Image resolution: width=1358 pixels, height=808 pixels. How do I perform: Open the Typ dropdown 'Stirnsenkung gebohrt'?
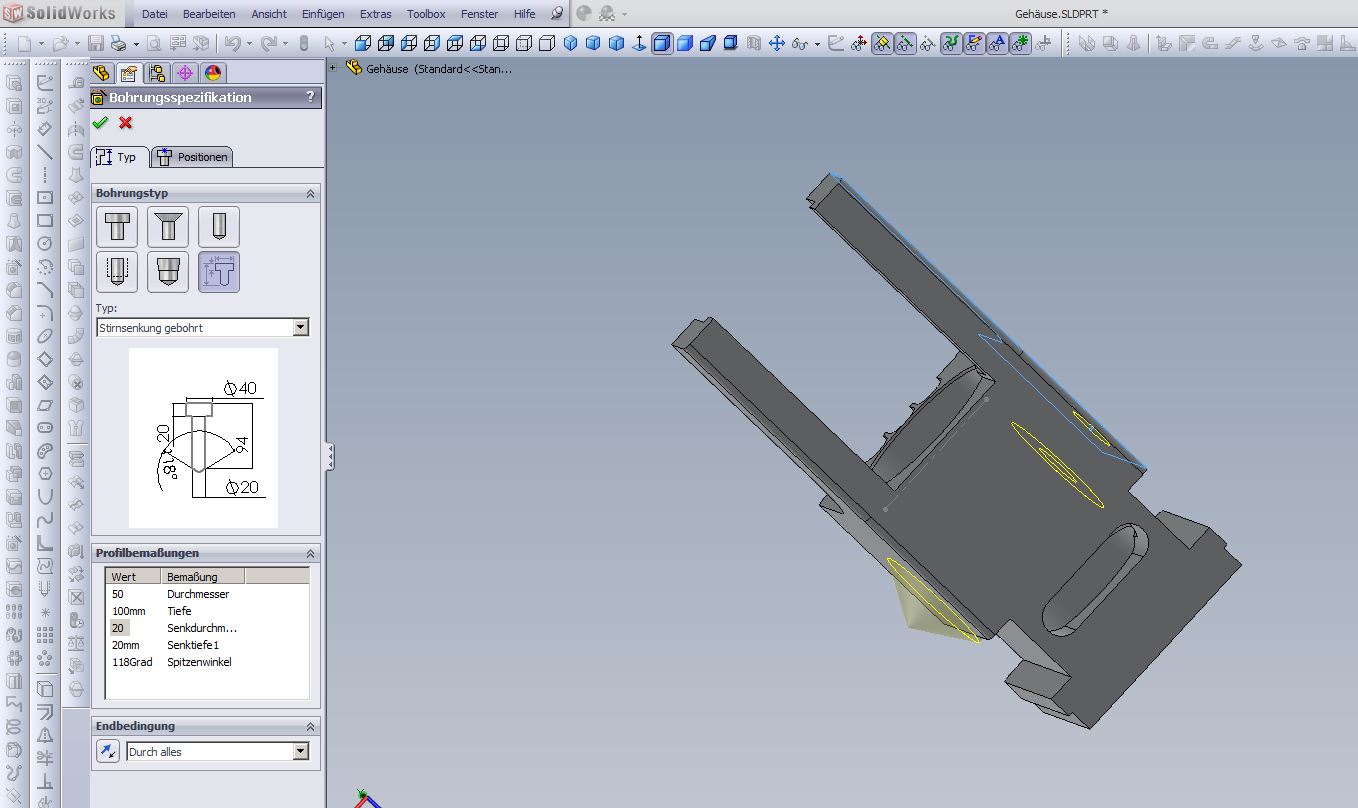pos(301,328)
